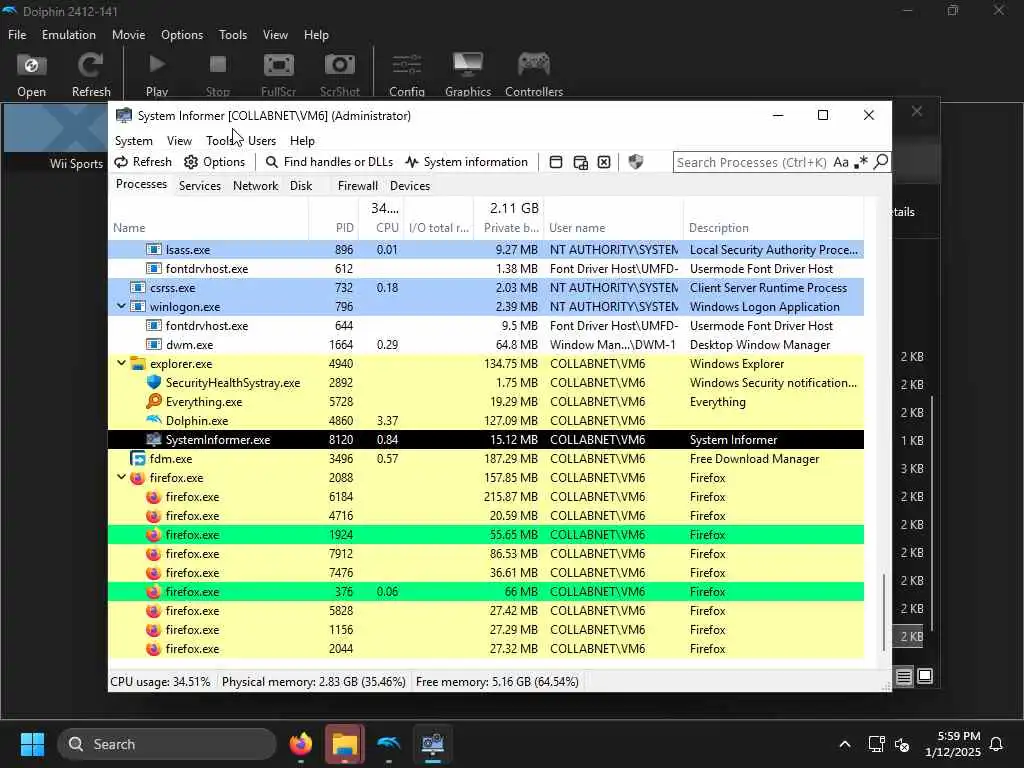Switch Dolphin to grid view icon

tap(925, 676)
